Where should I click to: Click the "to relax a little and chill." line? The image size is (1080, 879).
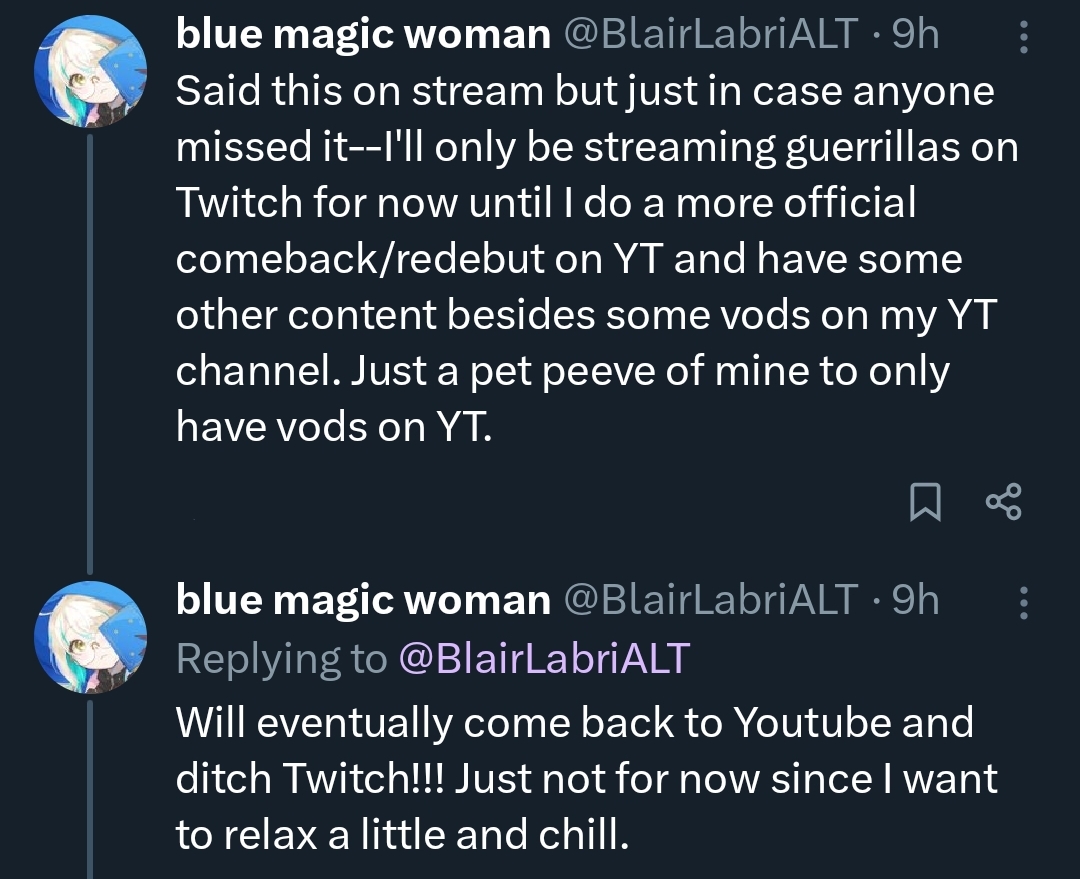[x=403, y=835]
